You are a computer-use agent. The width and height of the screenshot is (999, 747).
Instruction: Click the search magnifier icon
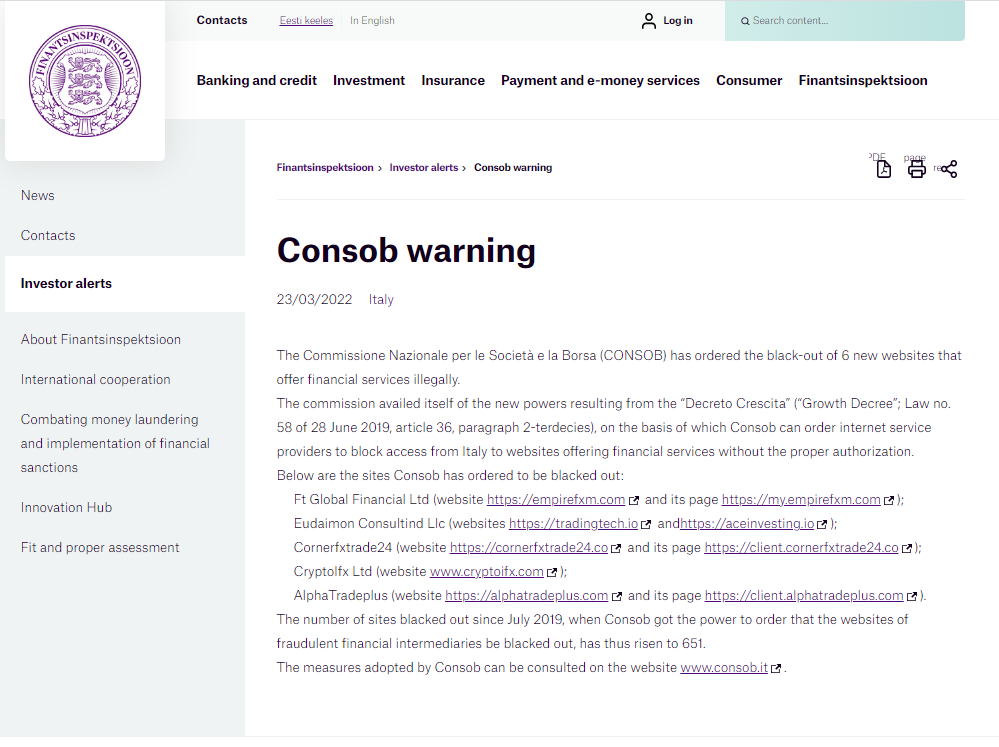click(x=745, y=21)
